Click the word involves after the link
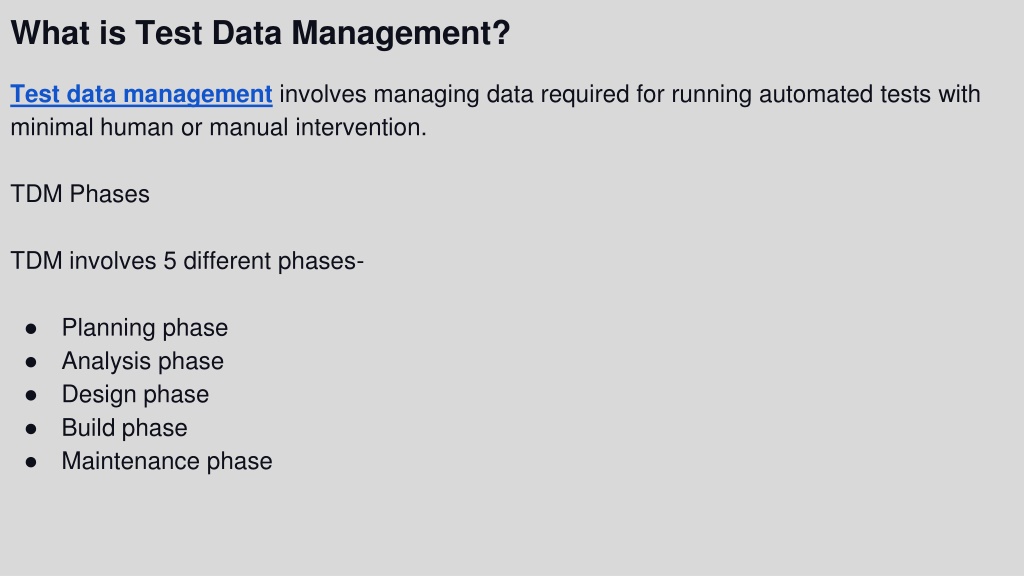1024x576 pixels. pyautogui.click(x=323, y=94)
